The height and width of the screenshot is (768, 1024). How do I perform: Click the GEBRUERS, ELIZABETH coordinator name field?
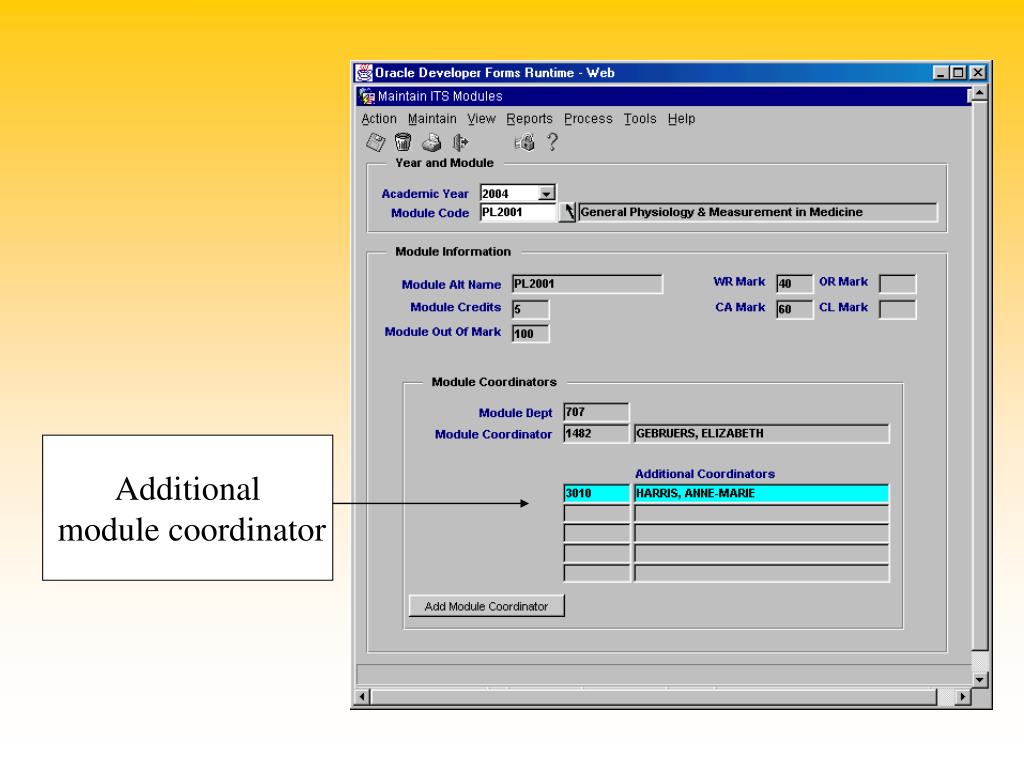[x=761, y=434]
